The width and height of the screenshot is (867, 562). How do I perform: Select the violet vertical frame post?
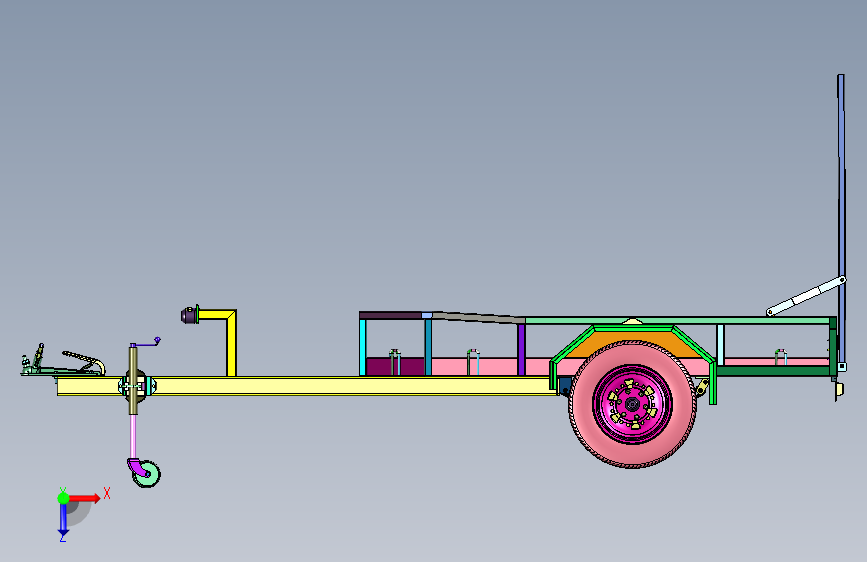pyautogui.click(x=521, y=350)
